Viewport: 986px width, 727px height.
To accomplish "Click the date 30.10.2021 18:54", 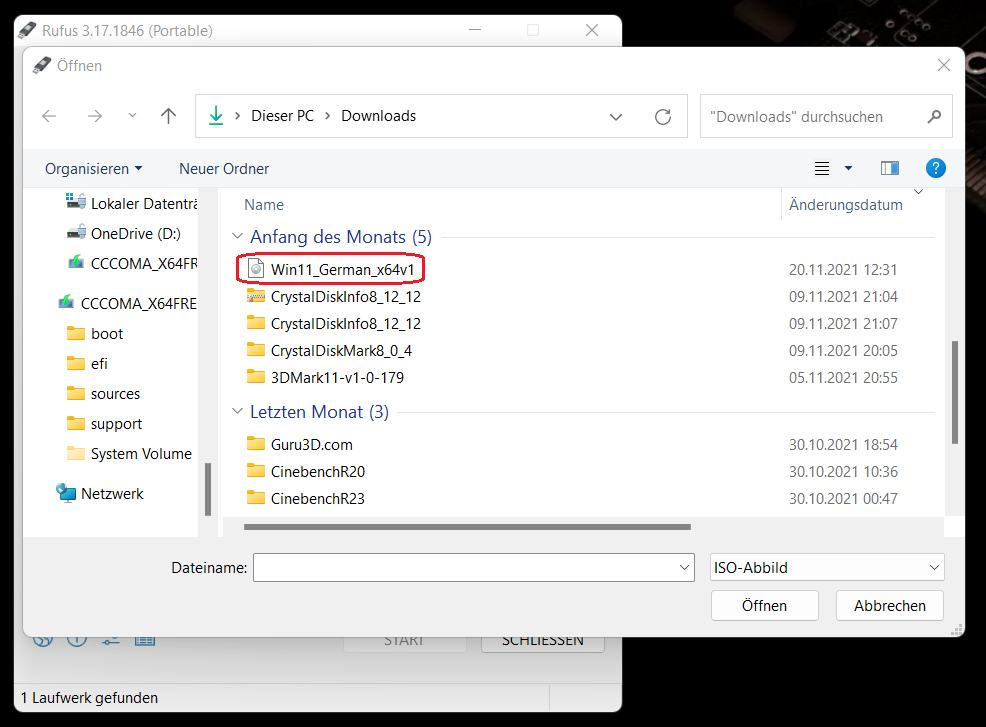I will click(843, 445).
